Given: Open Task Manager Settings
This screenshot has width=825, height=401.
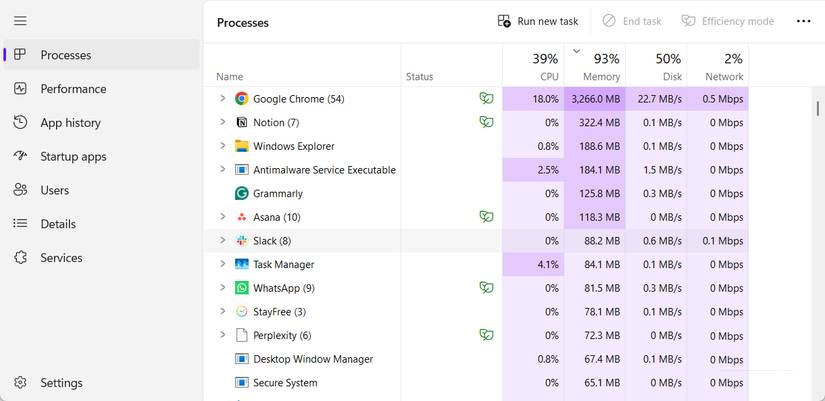Looking at the screenshot, I should [x=102, y=383].
